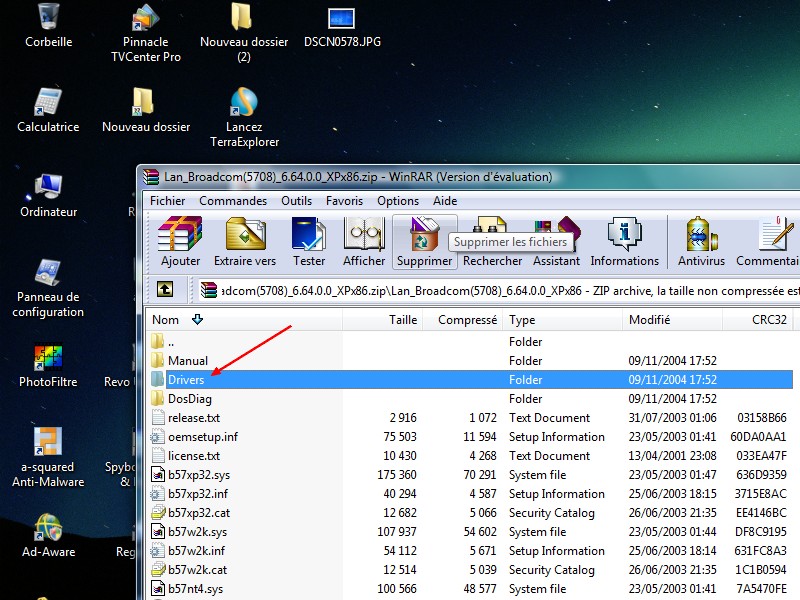Select the Manual folder in the list

coord(188,361)
